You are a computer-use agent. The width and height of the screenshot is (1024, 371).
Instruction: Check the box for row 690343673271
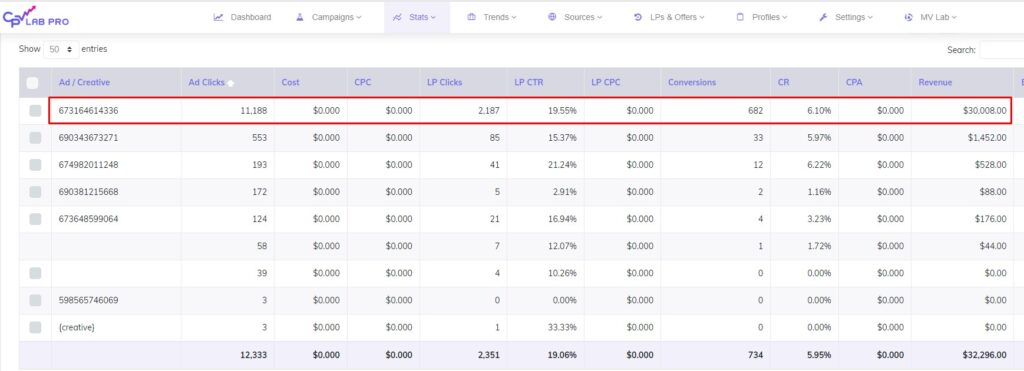[35, 138]
